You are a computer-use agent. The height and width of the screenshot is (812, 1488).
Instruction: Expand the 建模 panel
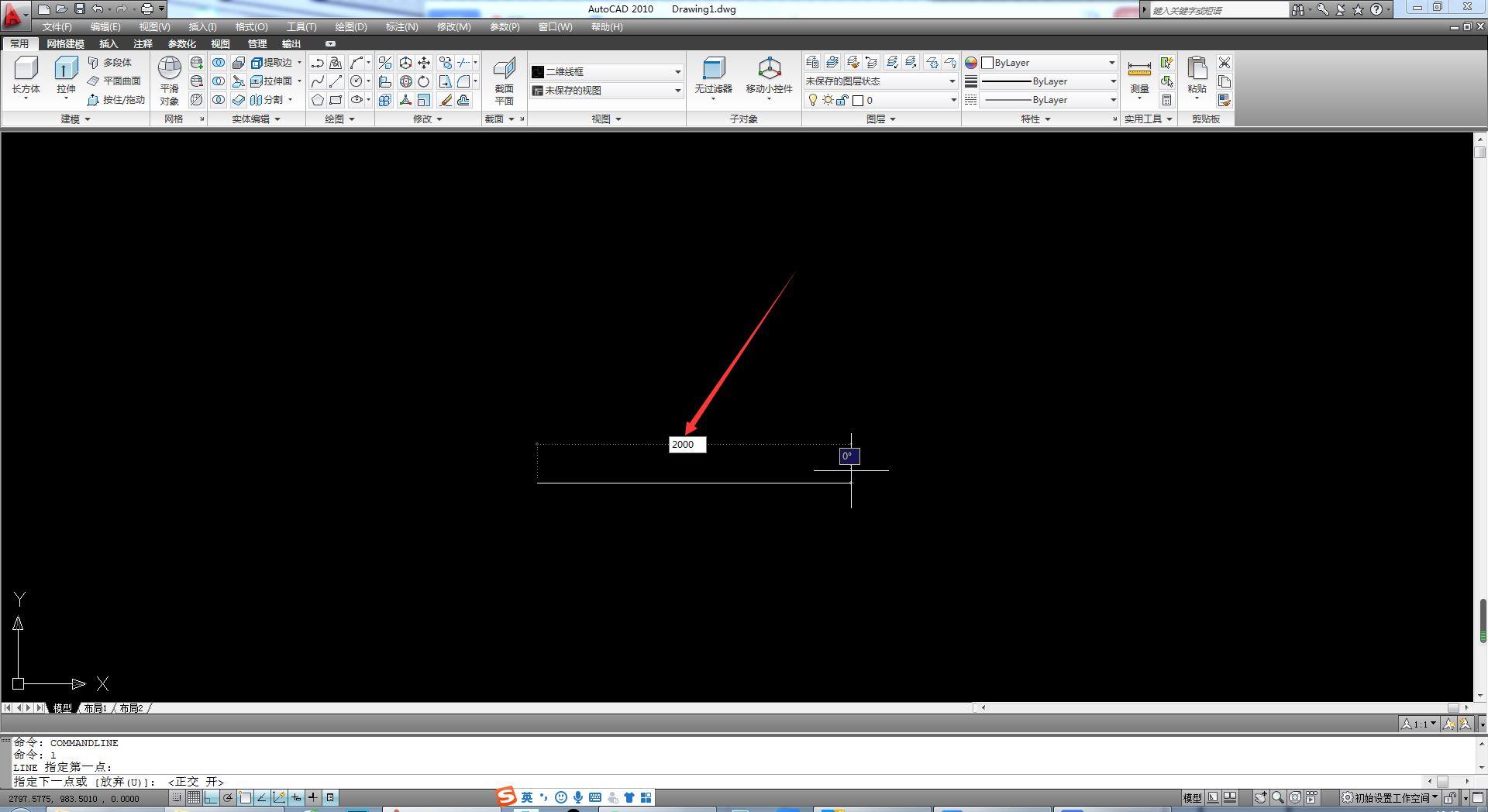click(x=76, y=119)
